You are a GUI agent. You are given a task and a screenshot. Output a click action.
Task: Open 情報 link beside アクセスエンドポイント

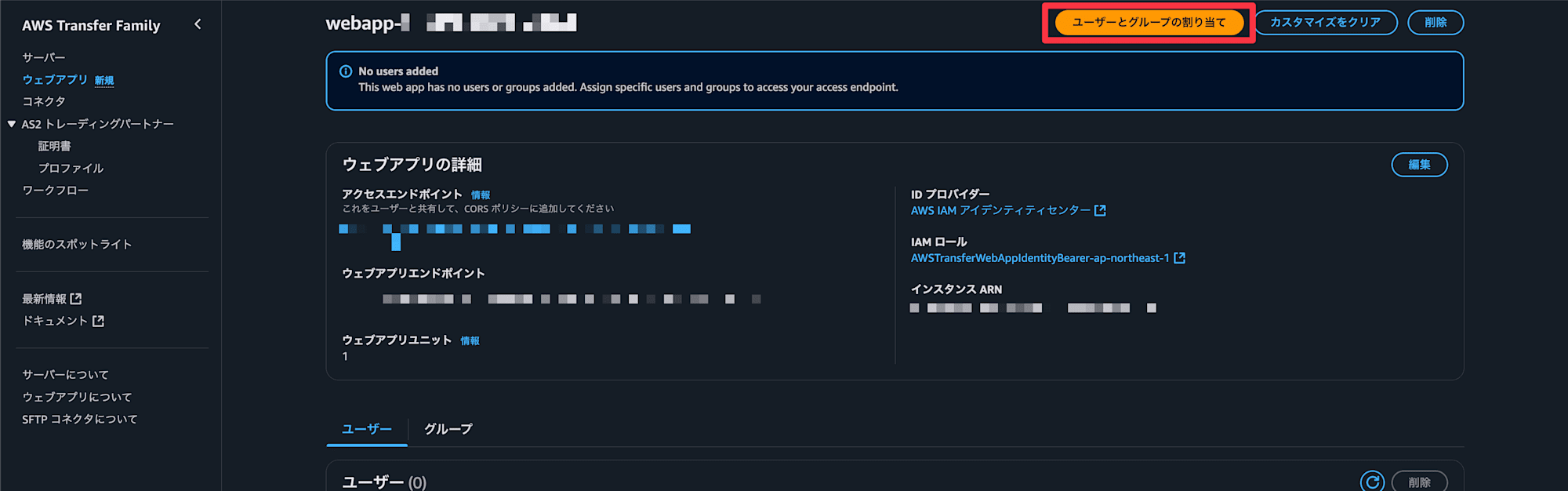click(481, 195)
